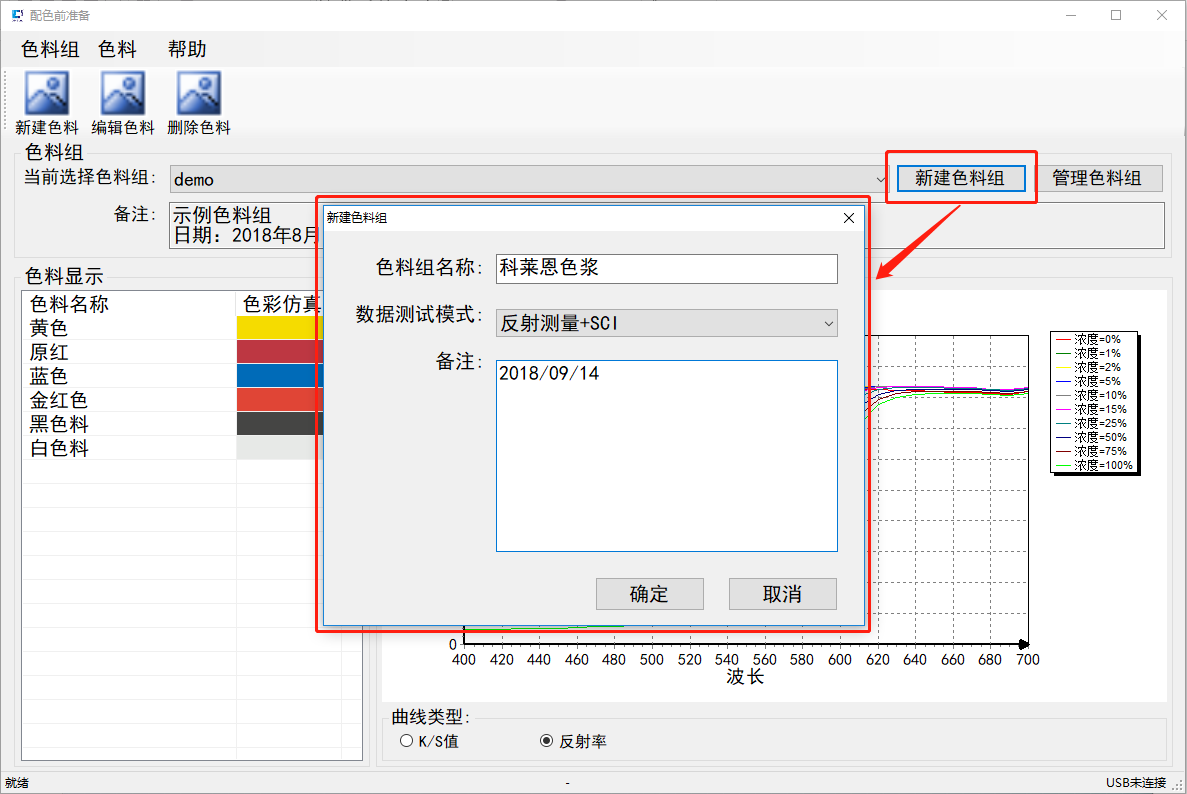Click the 色料组名称 text field
1187x794 pixels.
click(666, 269)
